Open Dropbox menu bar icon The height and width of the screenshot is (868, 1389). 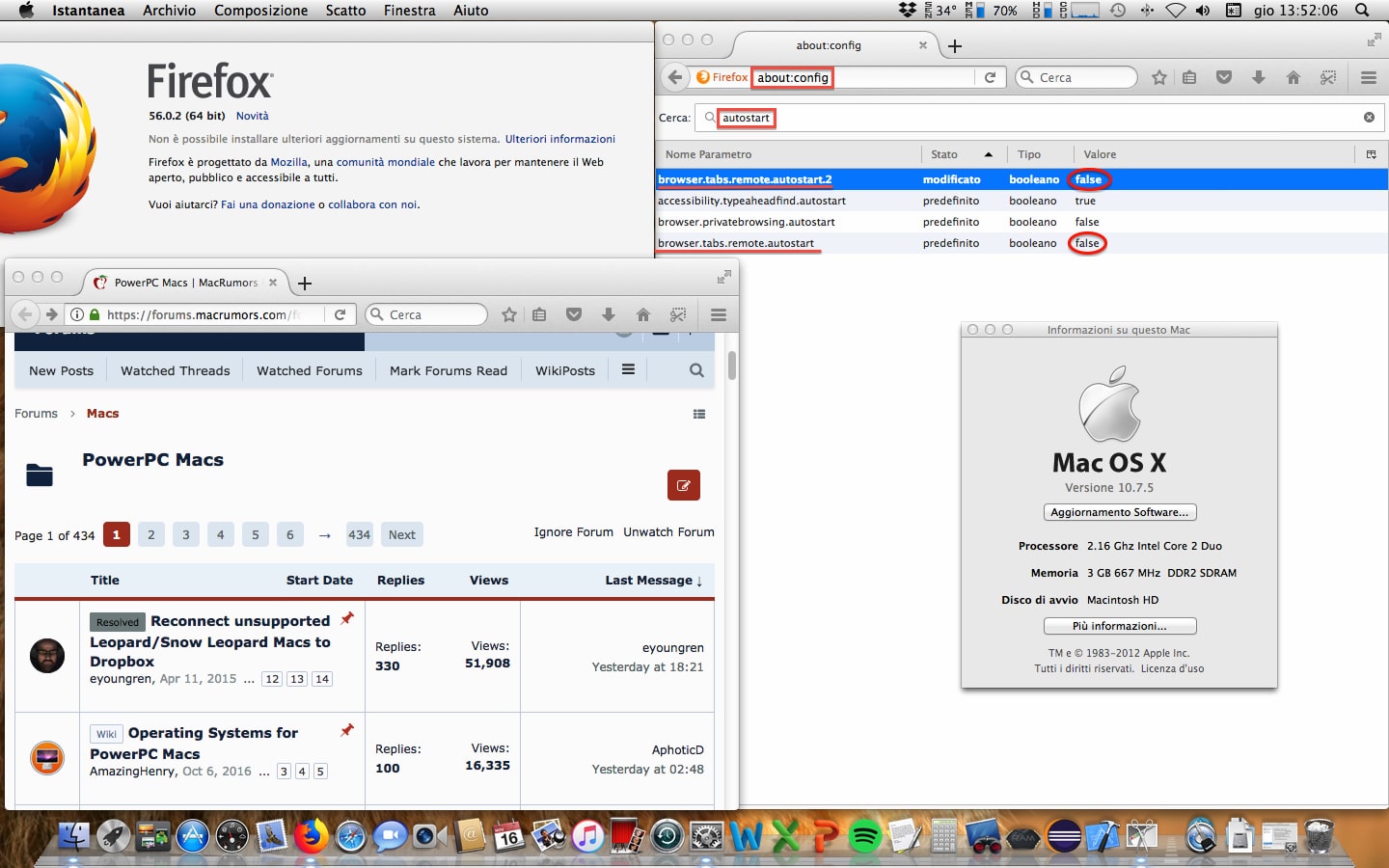click(x=908, y=11)
